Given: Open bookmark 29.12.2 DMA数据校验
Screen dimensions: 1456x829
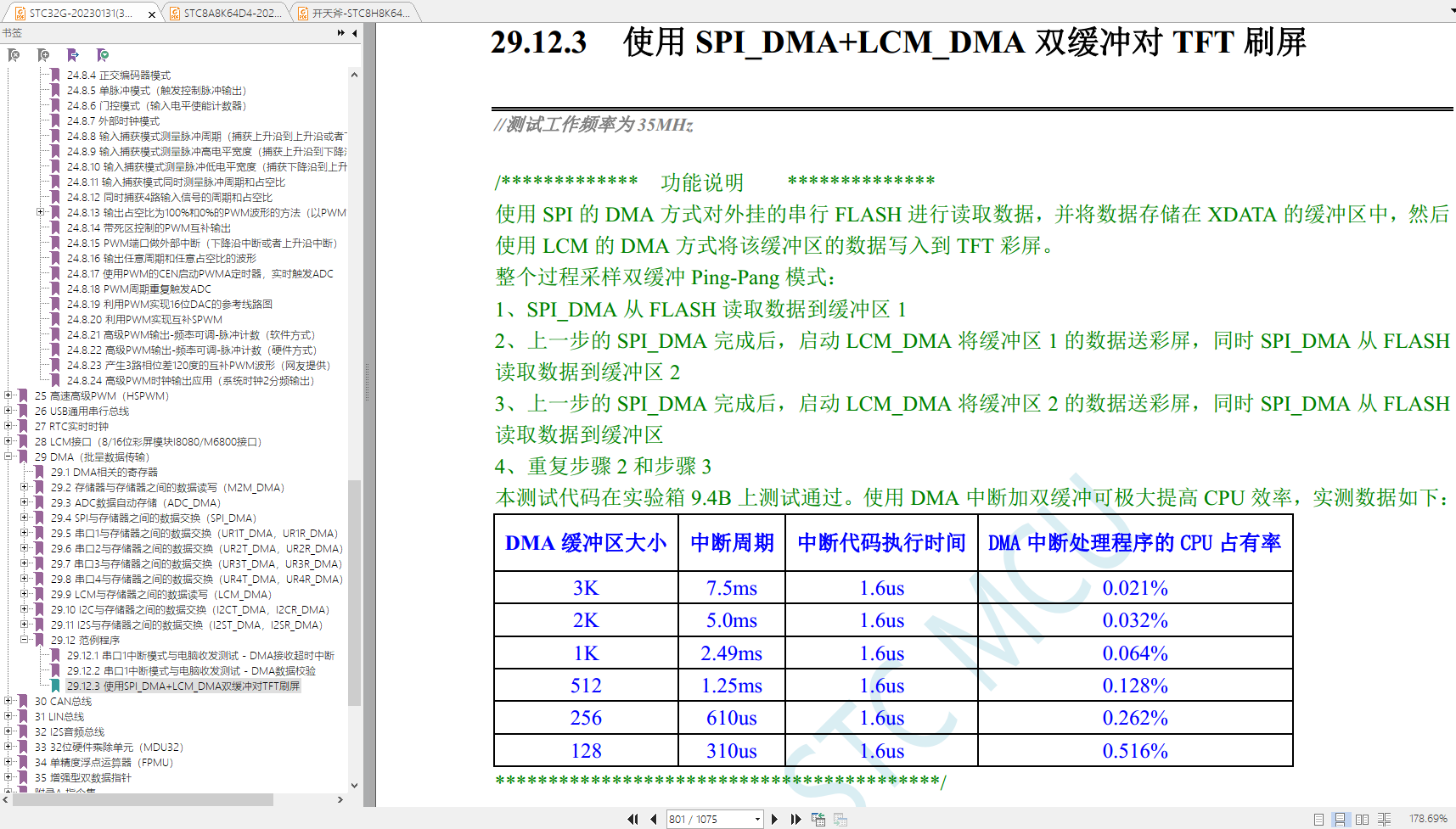Looking at the screenshot, I should coord(191,671).
